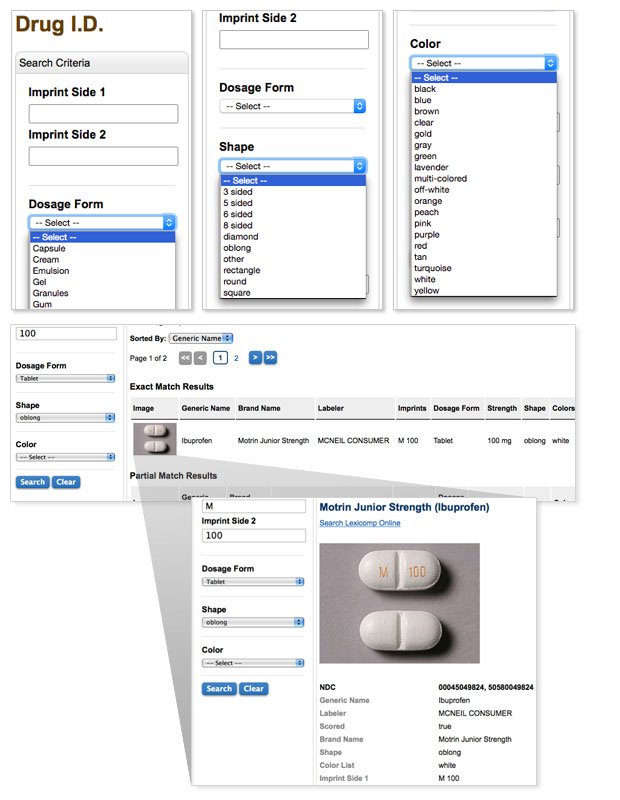Screen dimensions: 620x800
Task: Open the Search Lexicomp Online link
Action: coord(360,523)
